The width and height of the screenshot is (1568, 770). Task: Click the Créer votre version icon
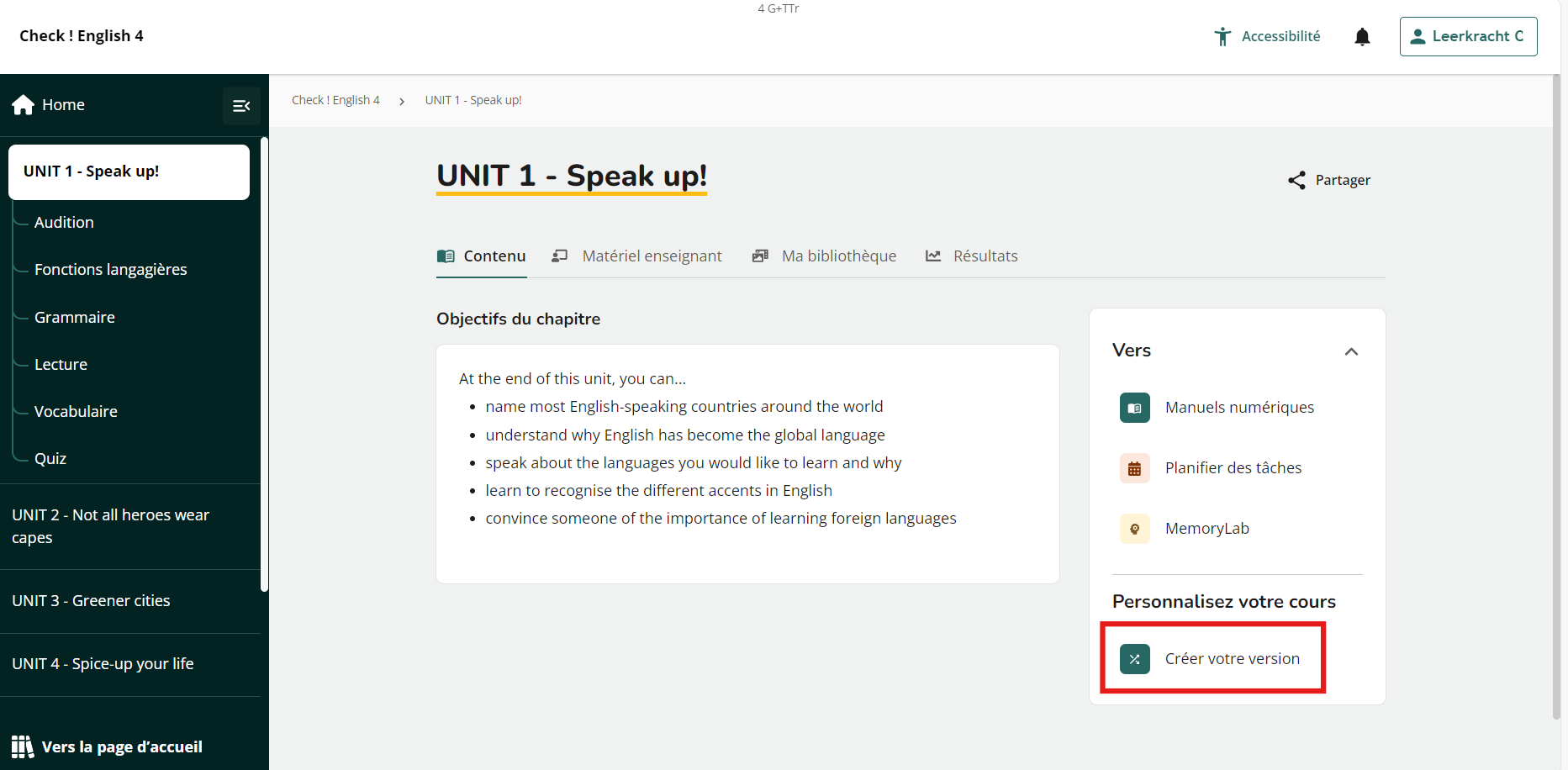pos(1135,659)
